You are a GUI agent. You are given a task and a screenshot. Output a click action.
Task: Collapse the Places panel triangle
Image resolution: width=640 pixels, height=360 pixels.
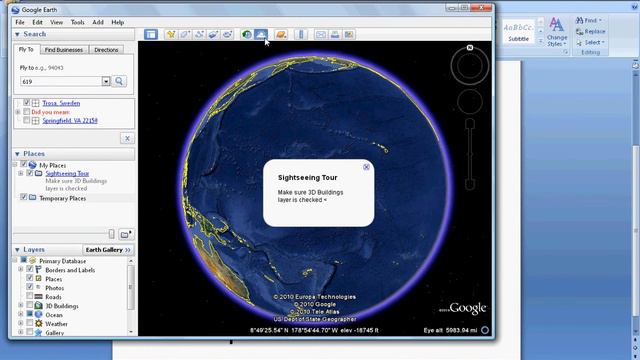(17, 154)
